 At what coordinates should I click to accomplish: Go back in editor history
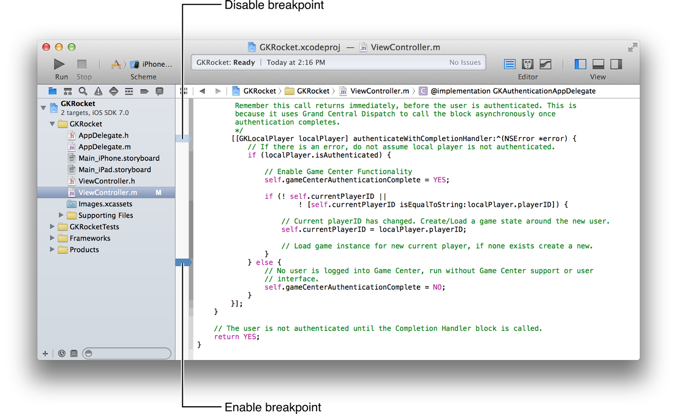pos(202,91)
